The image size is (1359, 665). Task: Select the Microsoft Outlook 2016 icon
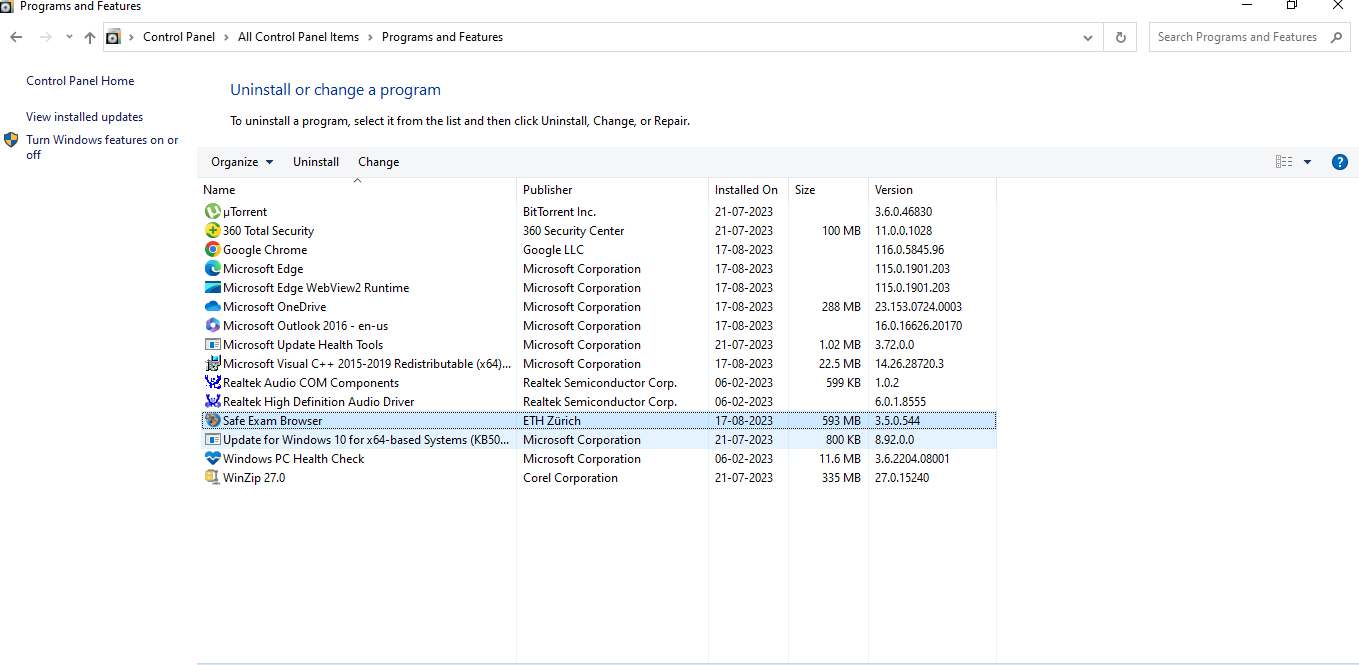[x=212, y=326]
